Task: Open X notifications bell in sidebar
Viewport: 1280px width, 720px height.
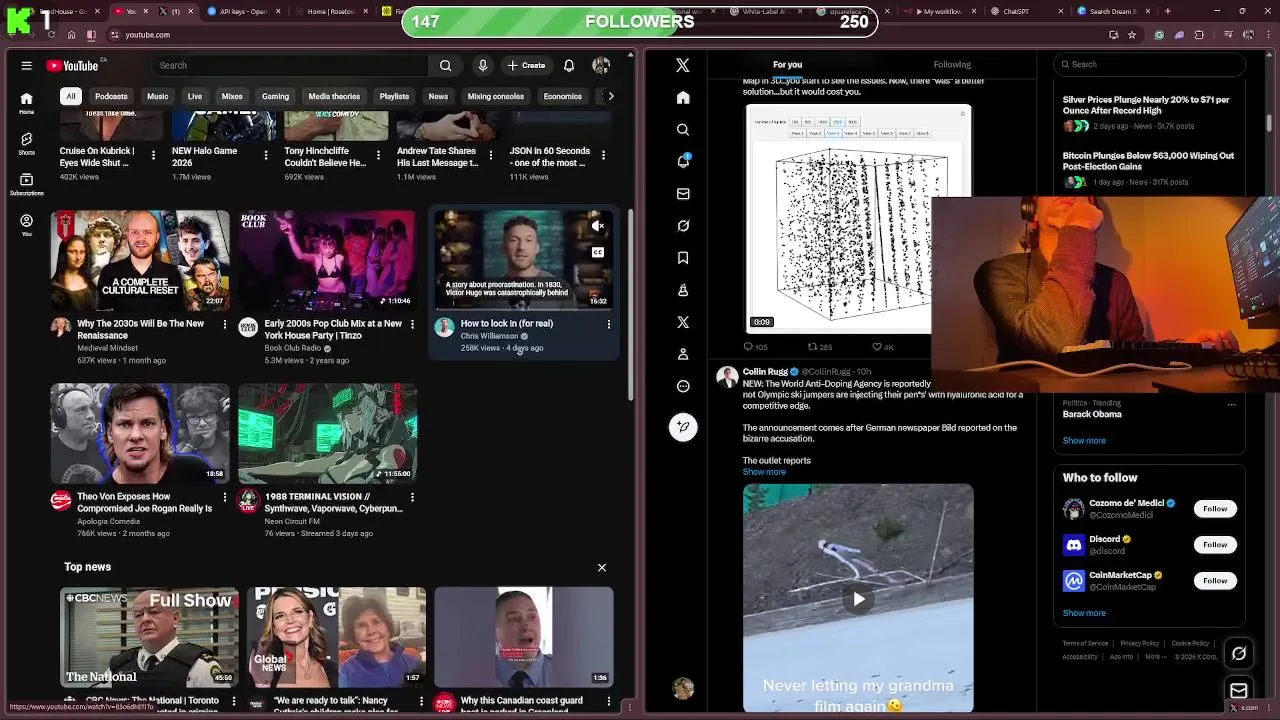Action: (683, 161)
